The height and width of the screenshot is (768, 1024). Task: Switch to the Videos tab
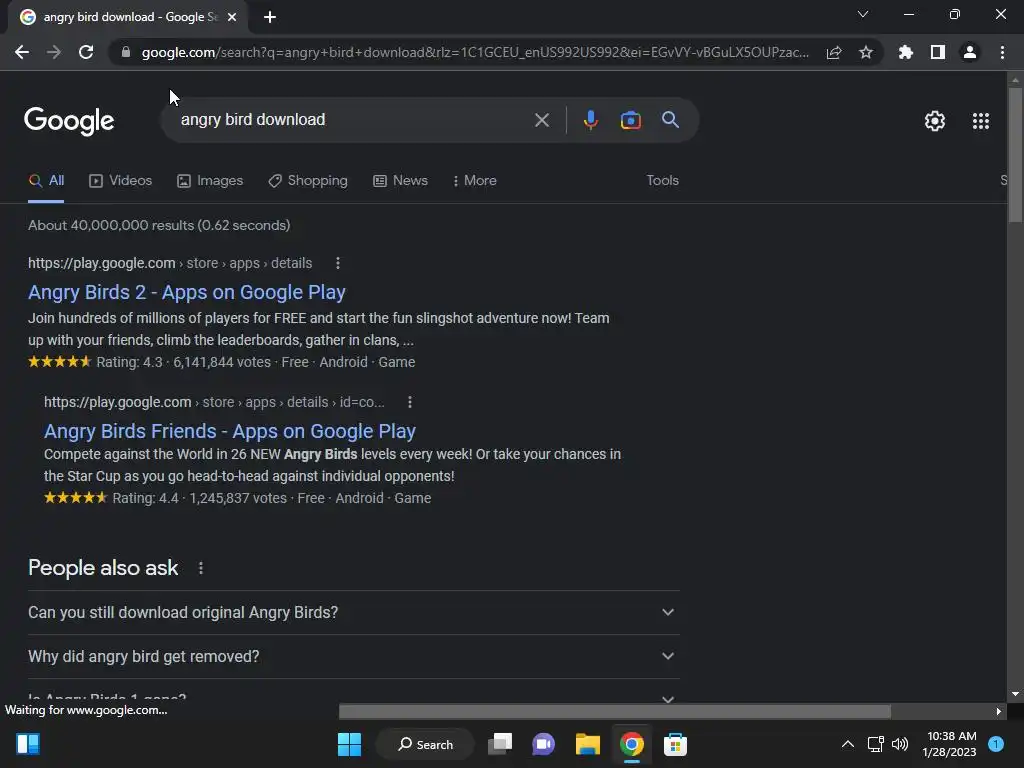[x=120, y=180]
